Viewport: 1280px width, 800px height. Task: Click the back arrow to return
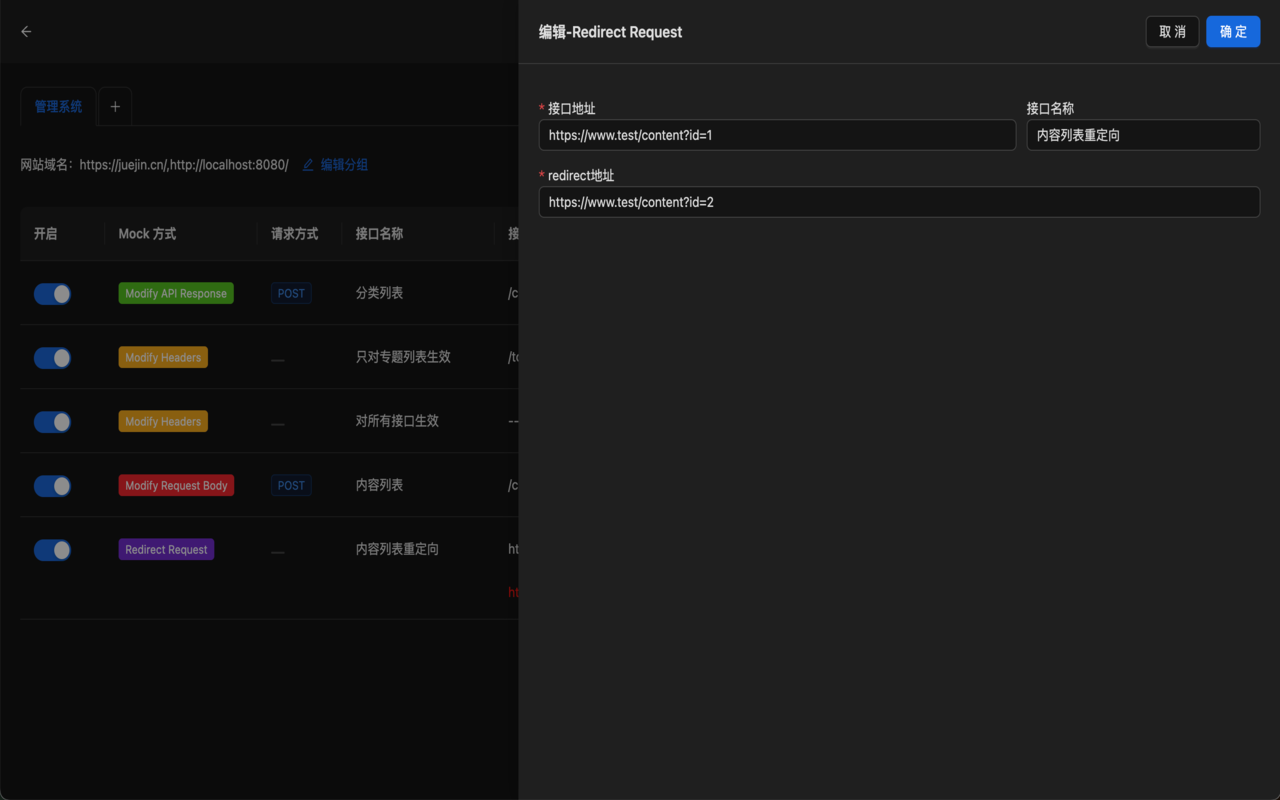point(25,31)
